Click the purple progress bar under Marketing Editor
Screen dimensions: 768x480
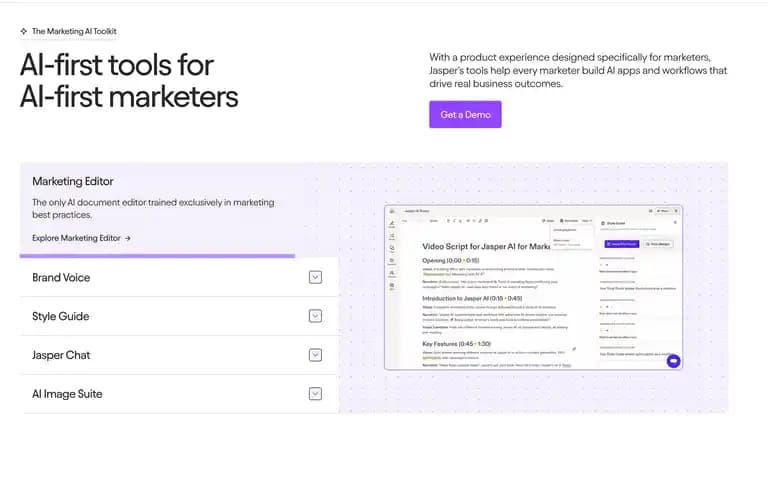point(157,256)
